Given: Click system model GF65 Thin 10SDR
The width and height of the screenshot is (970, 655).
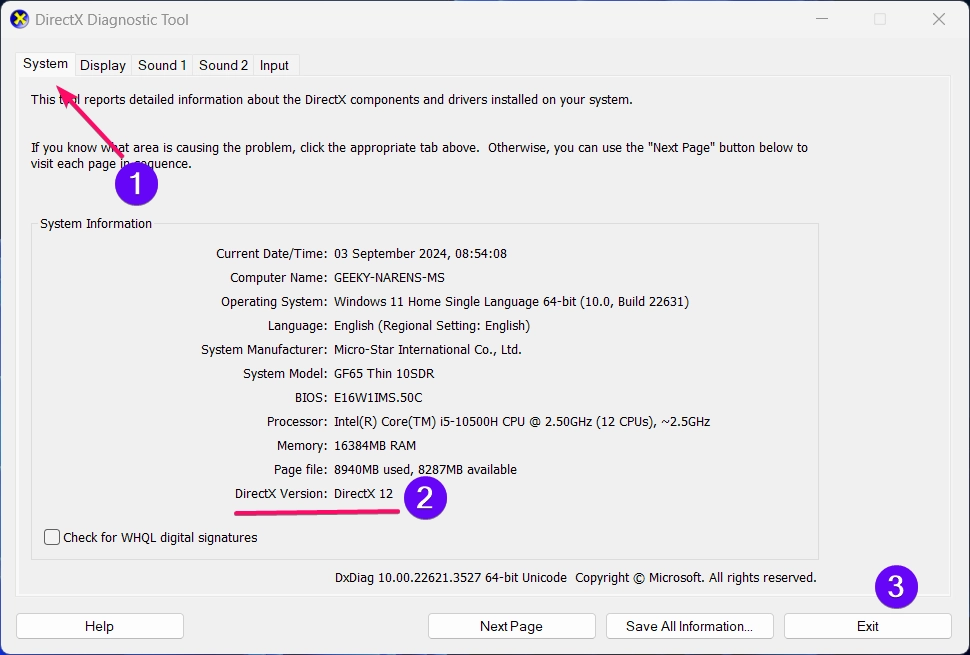Looking at the screenshot, I should [384, 374].
